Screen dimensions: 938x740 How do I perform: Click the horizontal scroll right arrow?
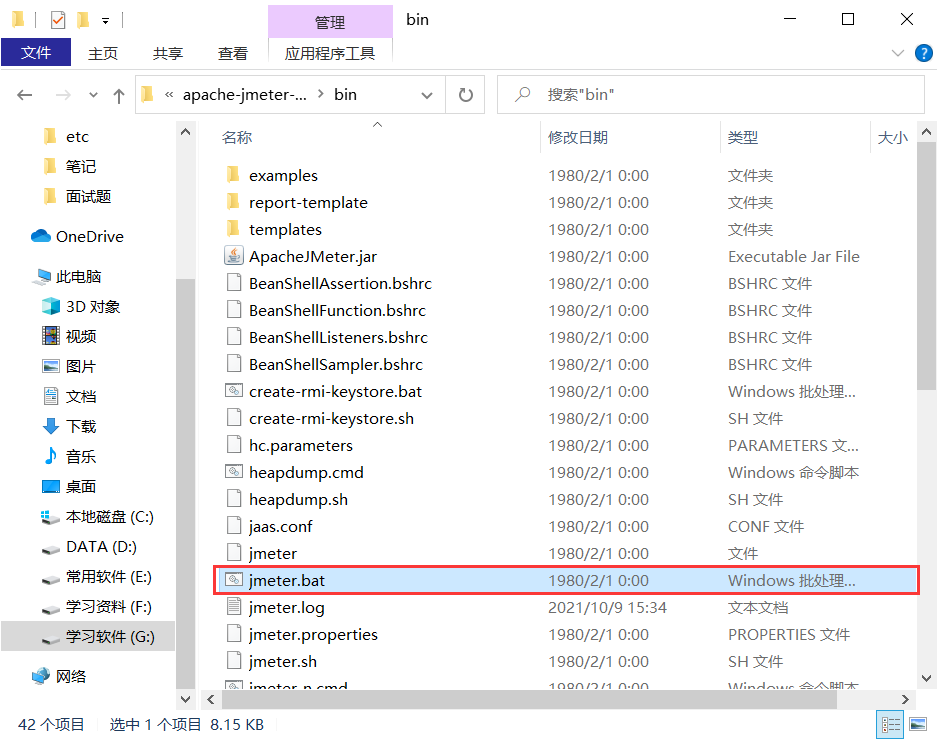(x=905, y=699)
